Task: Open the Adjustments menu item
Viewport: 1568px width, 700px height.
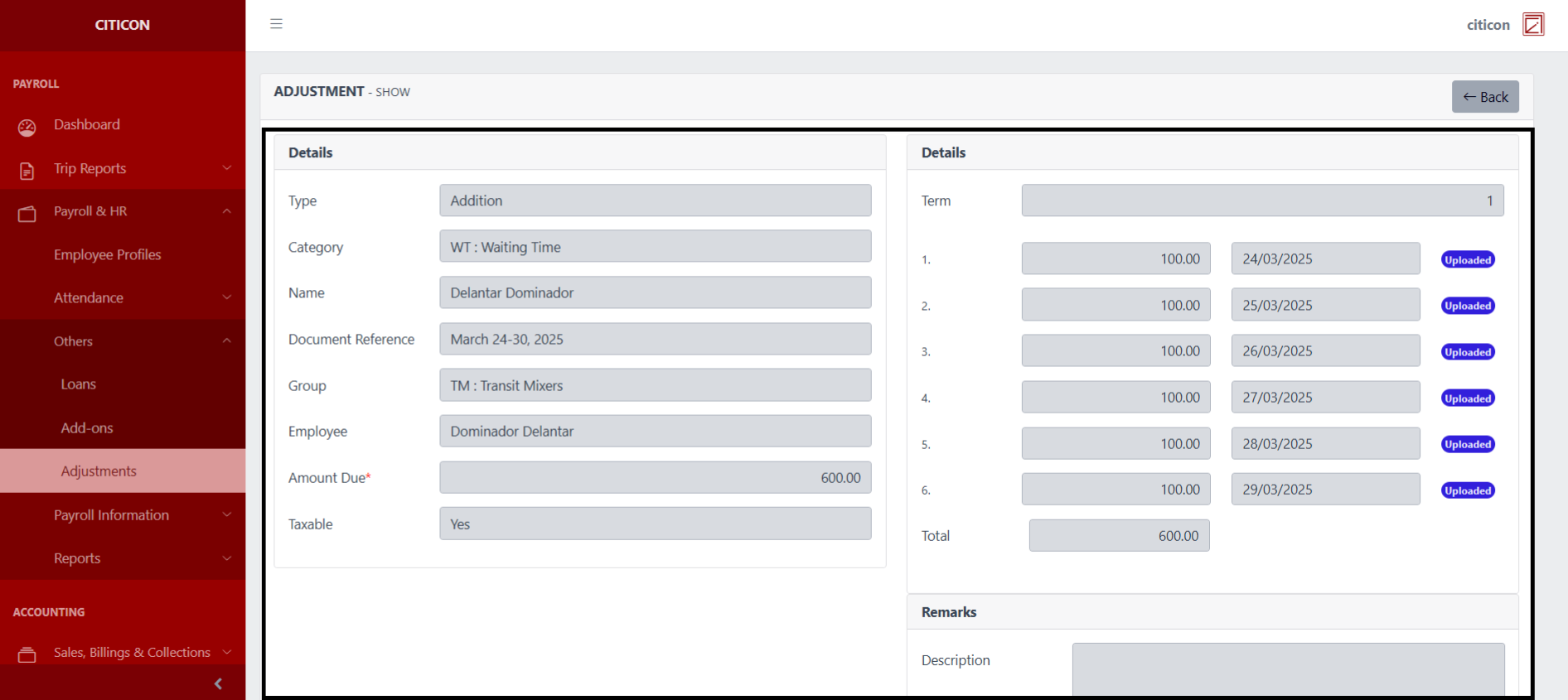Action: [x=99, y=471]
